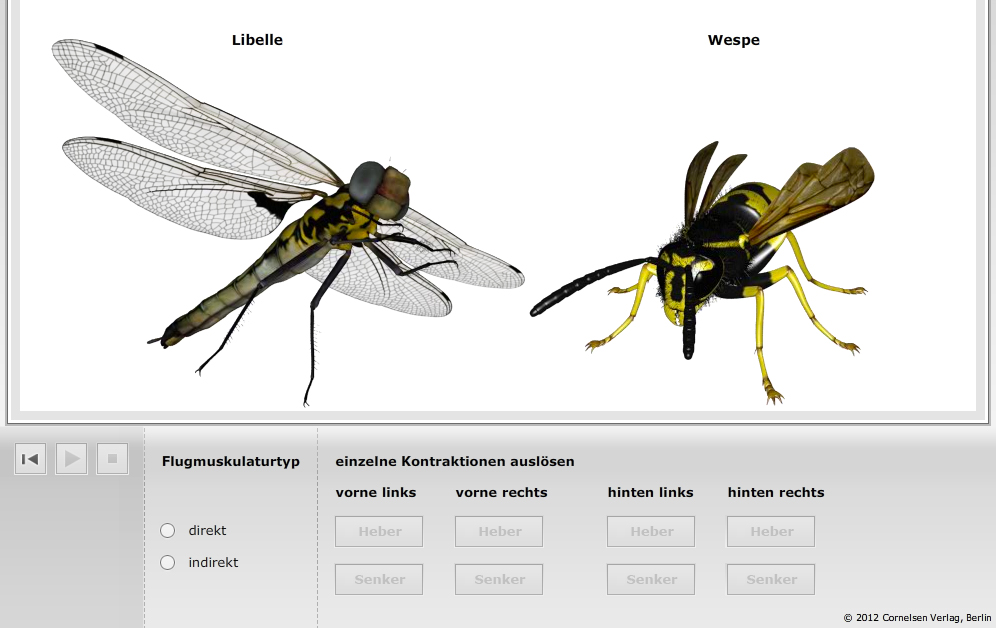Trigger Senker for vorne rechts
The image size is (996, 628).
(x=499, y=580)
